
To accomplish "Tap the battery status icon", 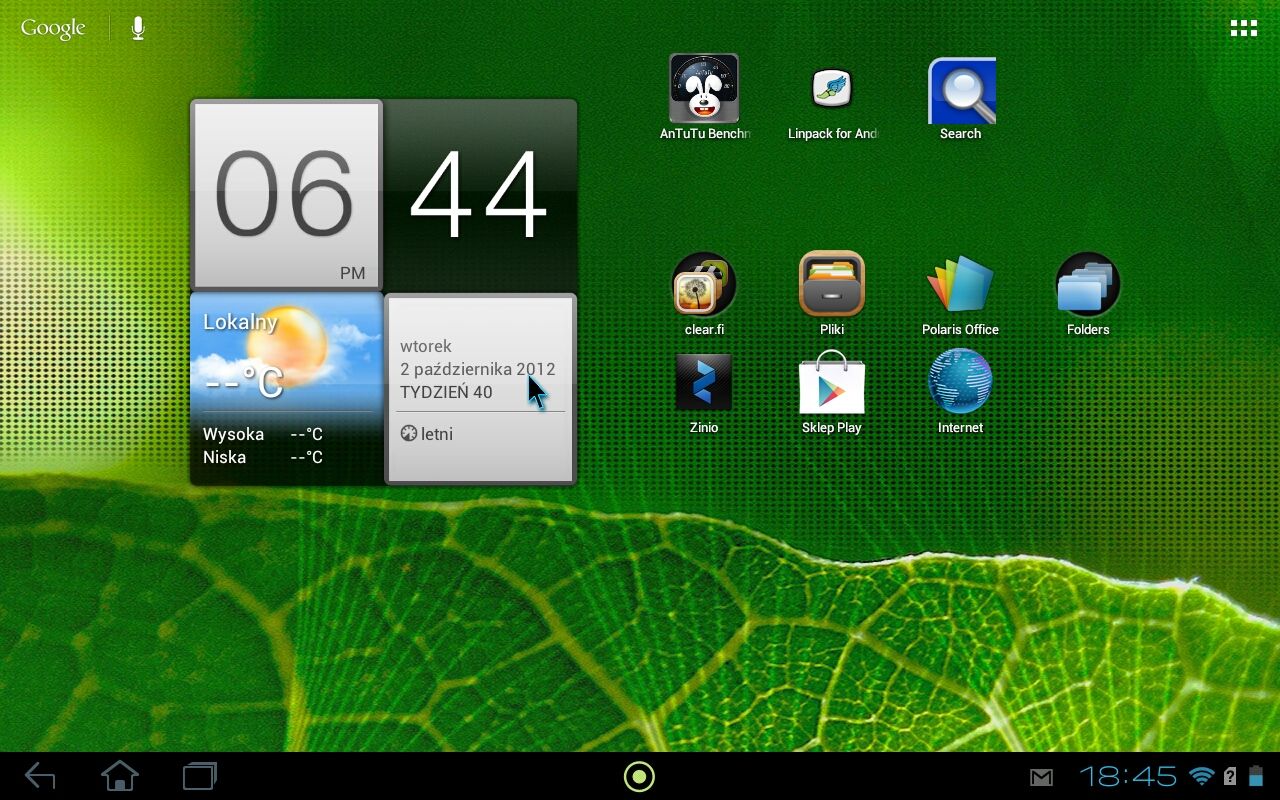I will (1256, 776).
